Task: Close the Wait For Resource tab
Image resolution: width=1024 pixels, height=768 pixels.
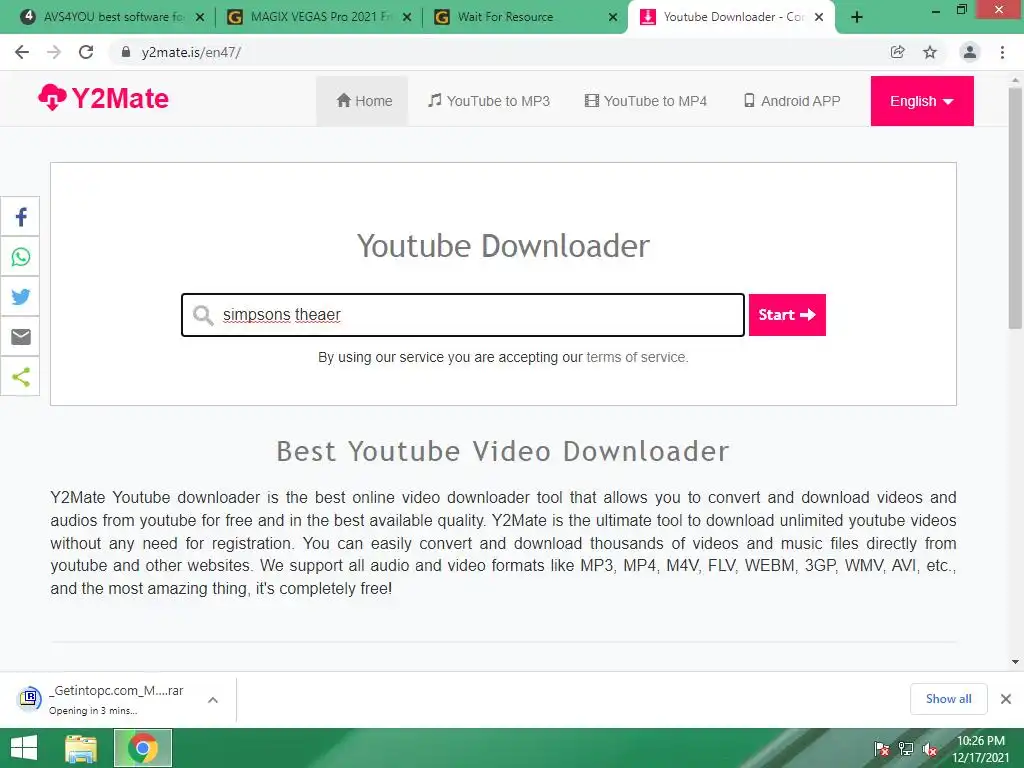Action: 613,18
